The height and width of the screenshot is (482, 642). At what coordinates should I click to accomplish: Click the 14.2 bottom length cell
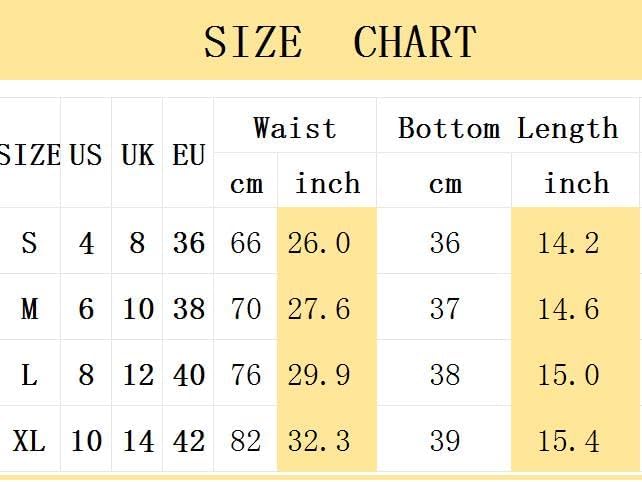pyautogui.click(x=568, y=243)
